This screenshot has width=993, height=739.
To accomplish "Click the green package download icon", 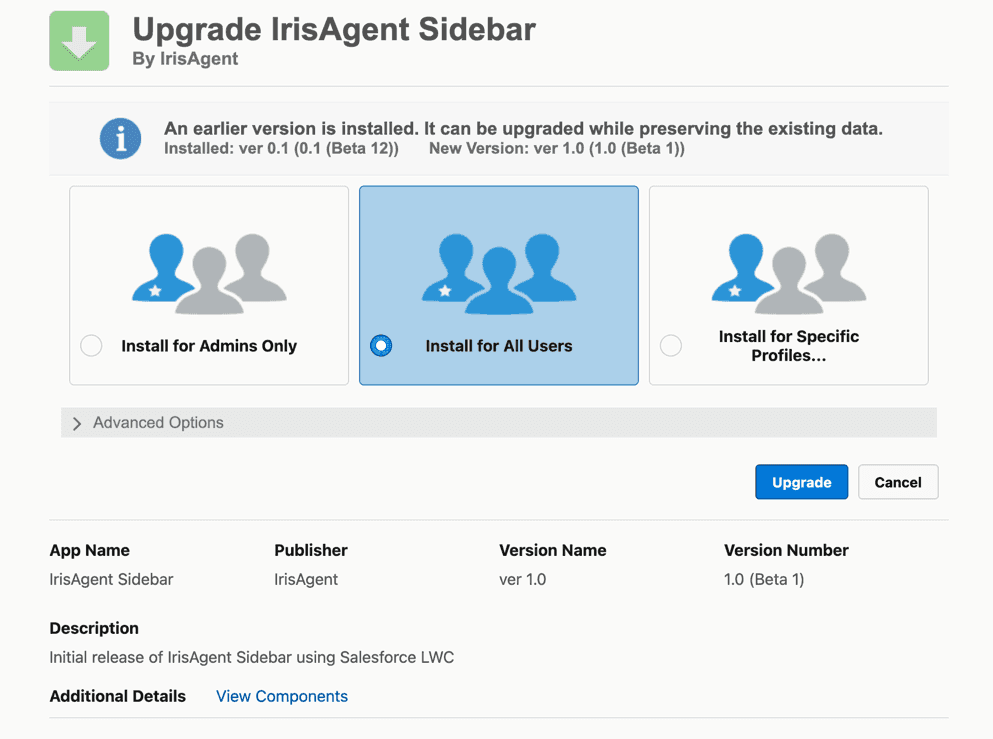I will tap(78, 41).
